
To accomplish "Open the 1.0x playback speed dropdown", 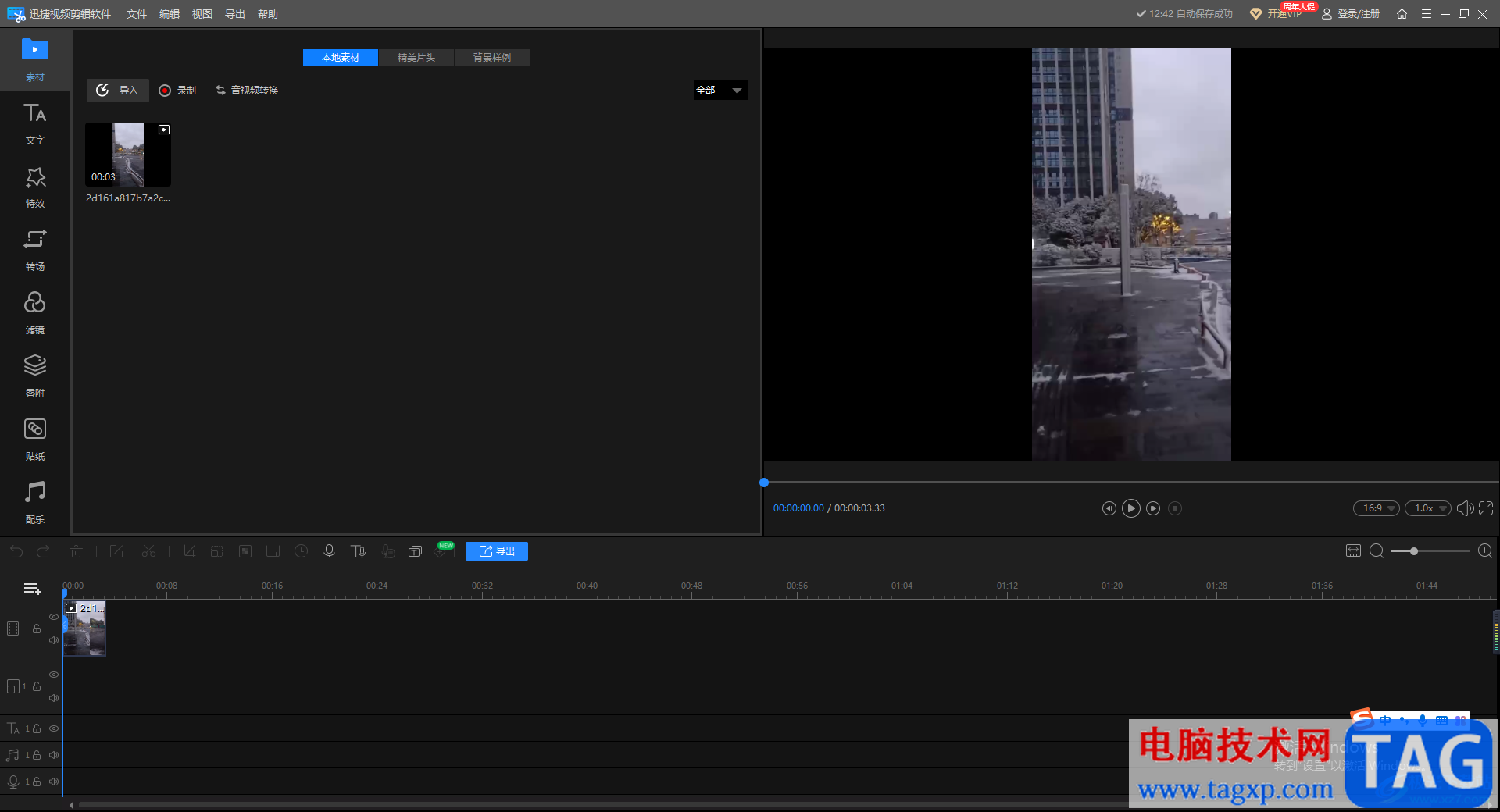I will [x=1428, y=508].
